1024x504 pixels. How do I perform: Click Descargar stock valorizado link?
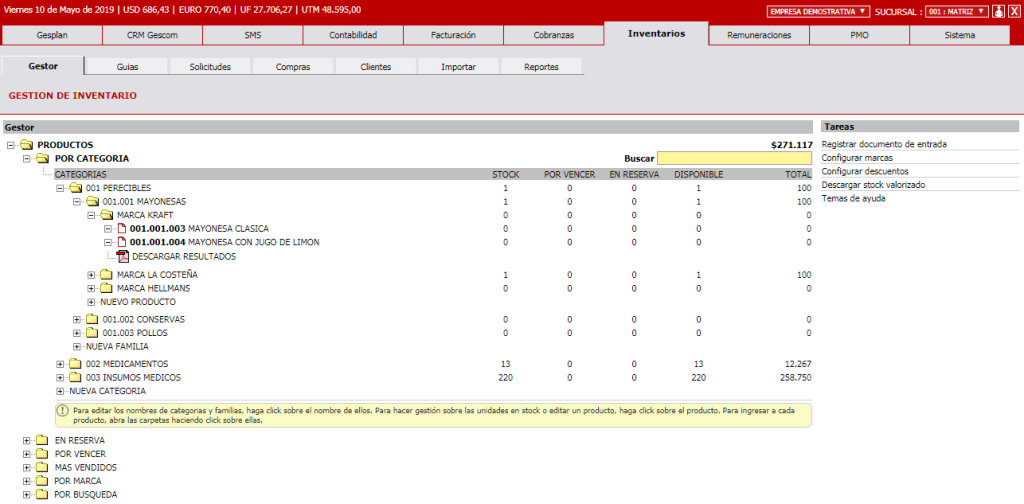(x=873, y=185)
